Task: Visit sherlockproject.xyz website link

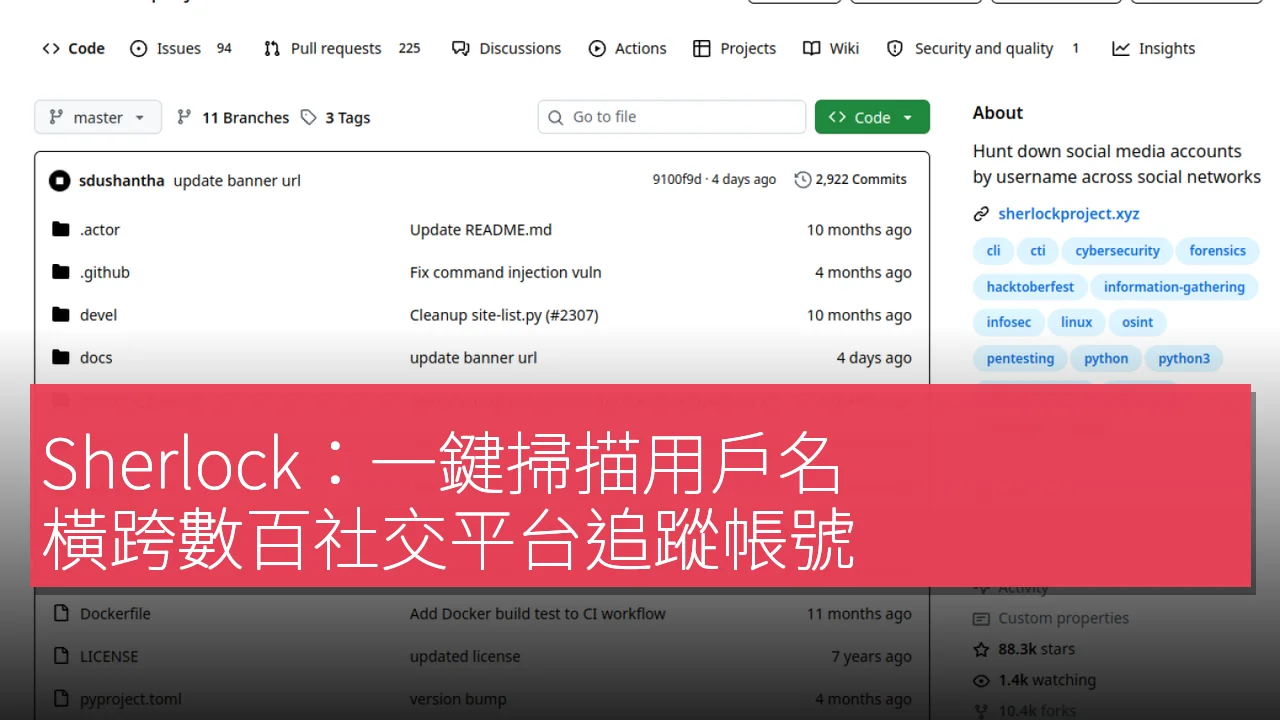Action: click(1069, 214)
